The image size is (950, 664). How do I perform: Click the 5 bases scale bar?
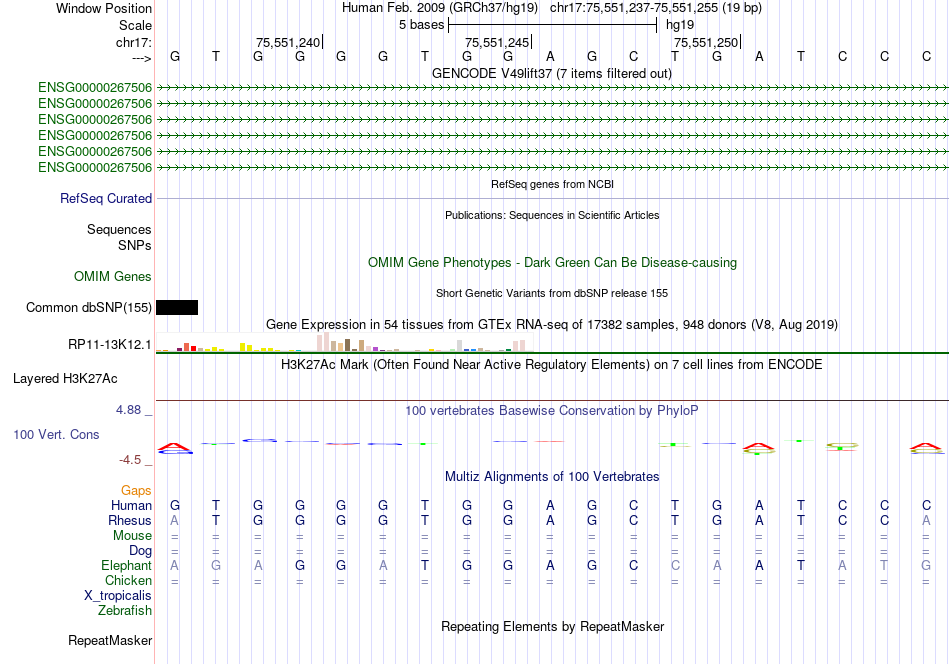click(553, 25)
